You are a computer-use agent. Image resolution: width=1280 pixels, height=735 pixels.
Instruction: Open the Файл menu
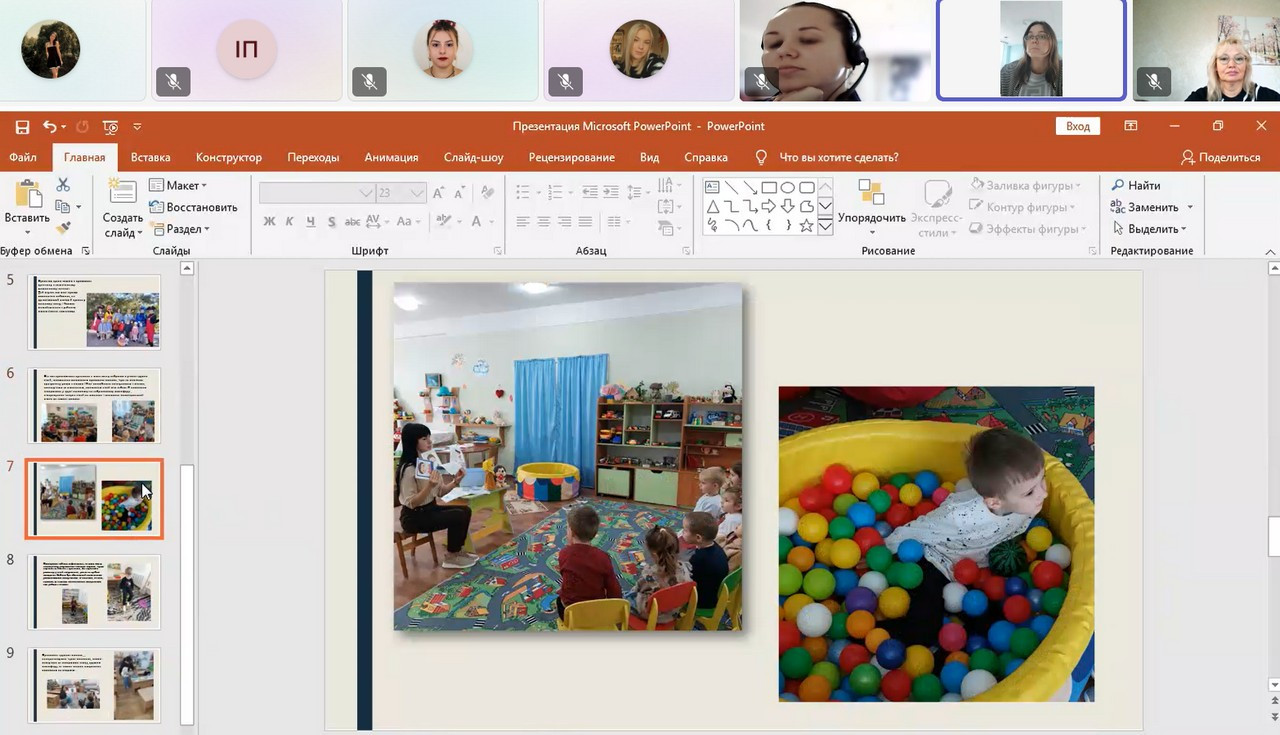[x=23, y=157]
